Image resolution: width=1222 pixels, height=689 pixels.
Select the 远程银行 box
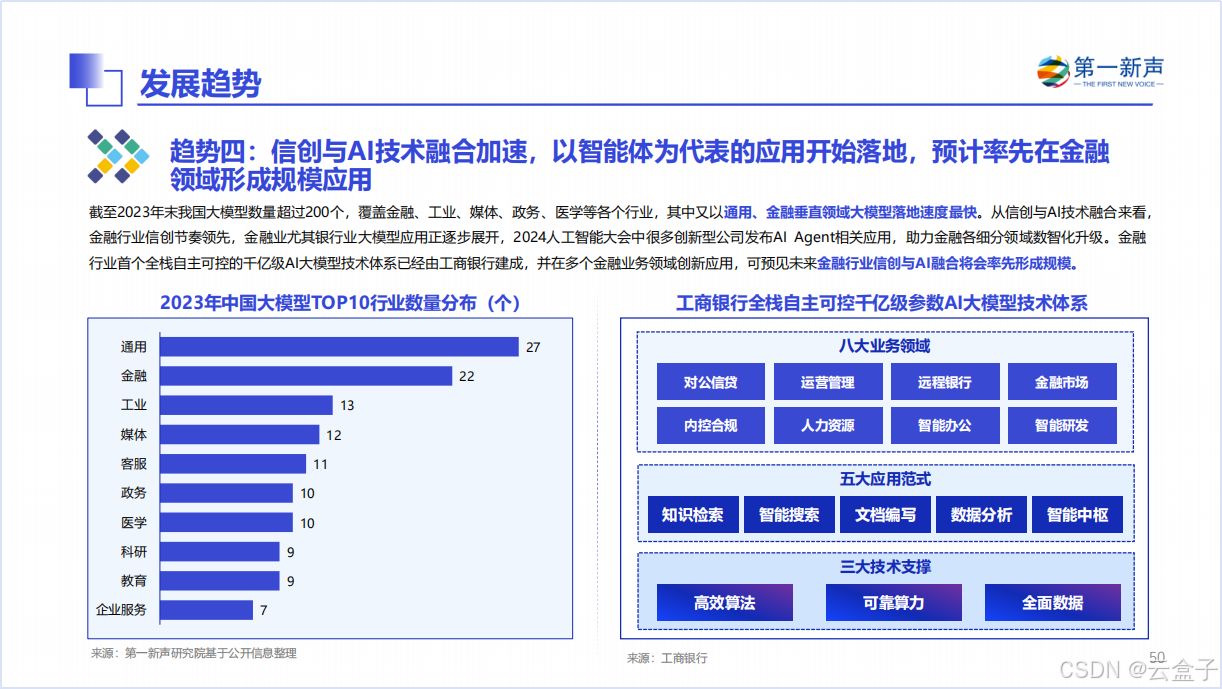click(945, 382)
